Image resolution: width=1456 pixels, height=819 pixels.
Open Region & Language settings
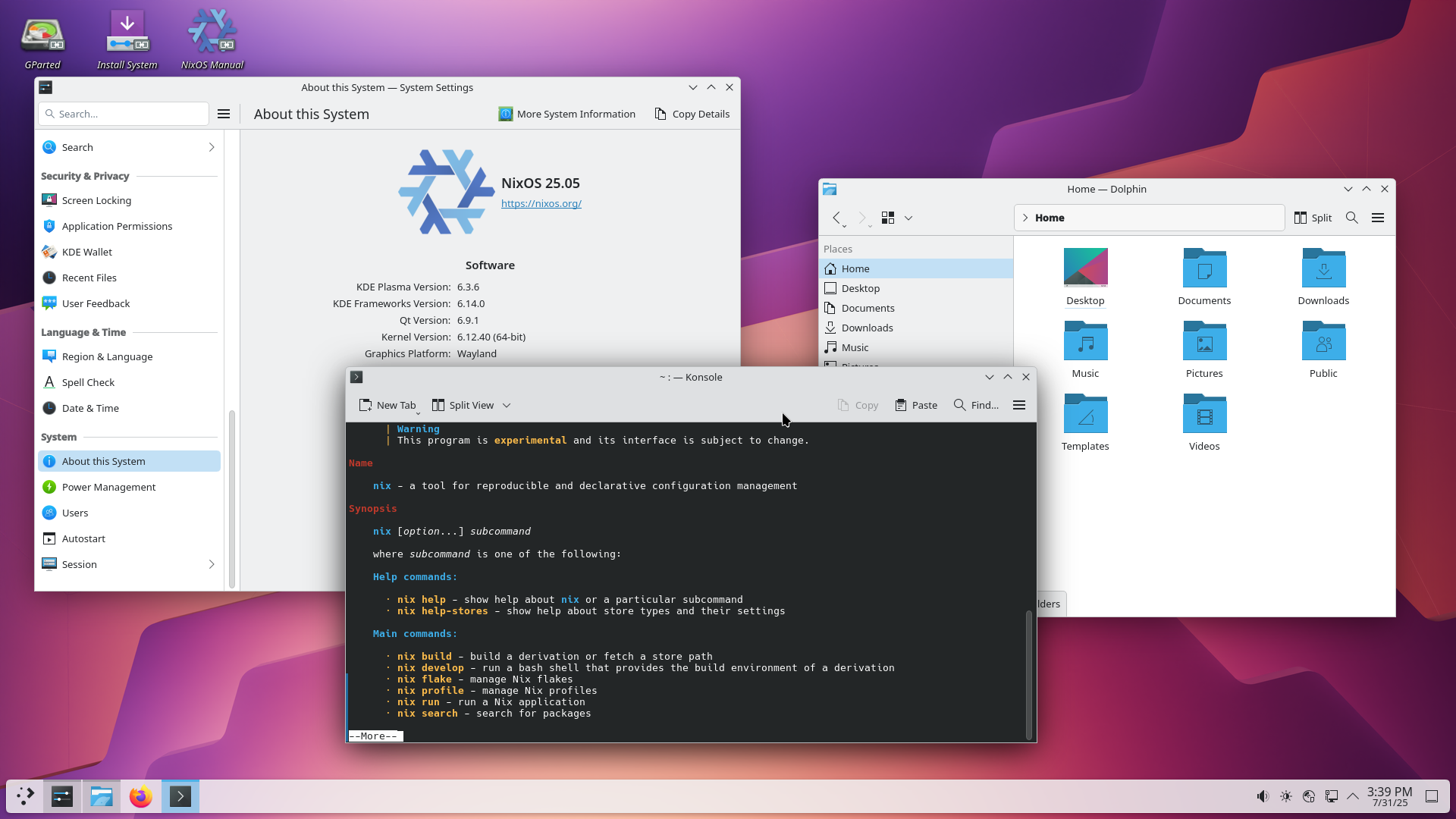point(129,356)
